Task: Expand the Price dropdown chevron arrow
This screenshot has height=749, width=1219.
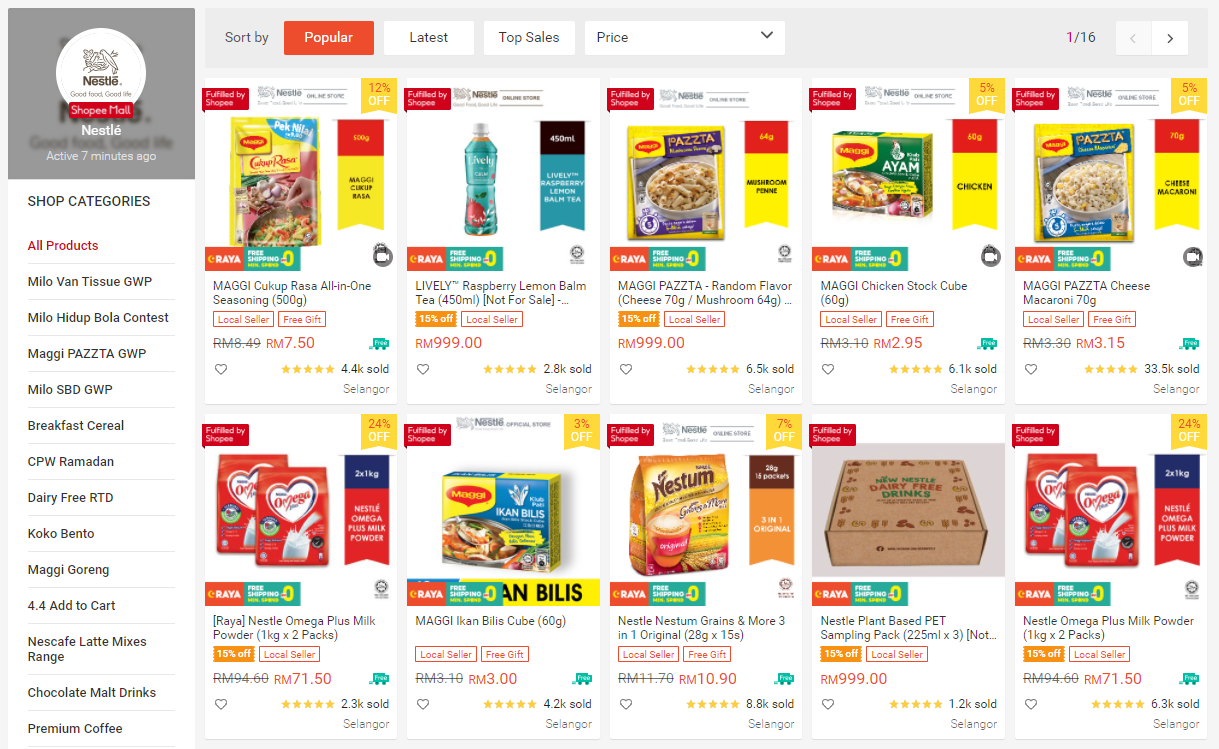Action: pos(767,36)
